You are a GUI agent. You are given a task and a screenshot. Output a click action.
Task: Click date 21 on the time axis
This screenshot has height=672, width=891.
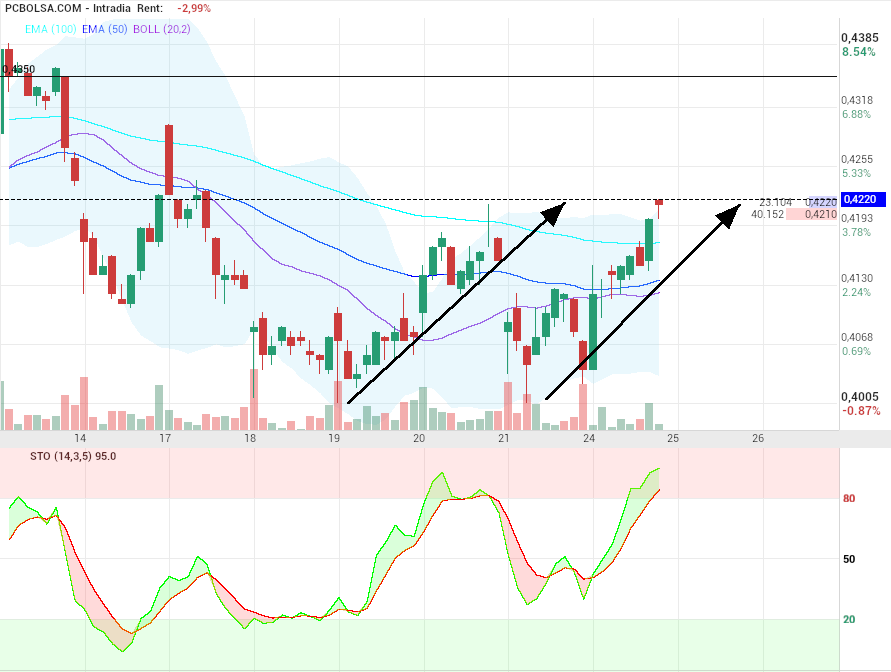point(503,438)
